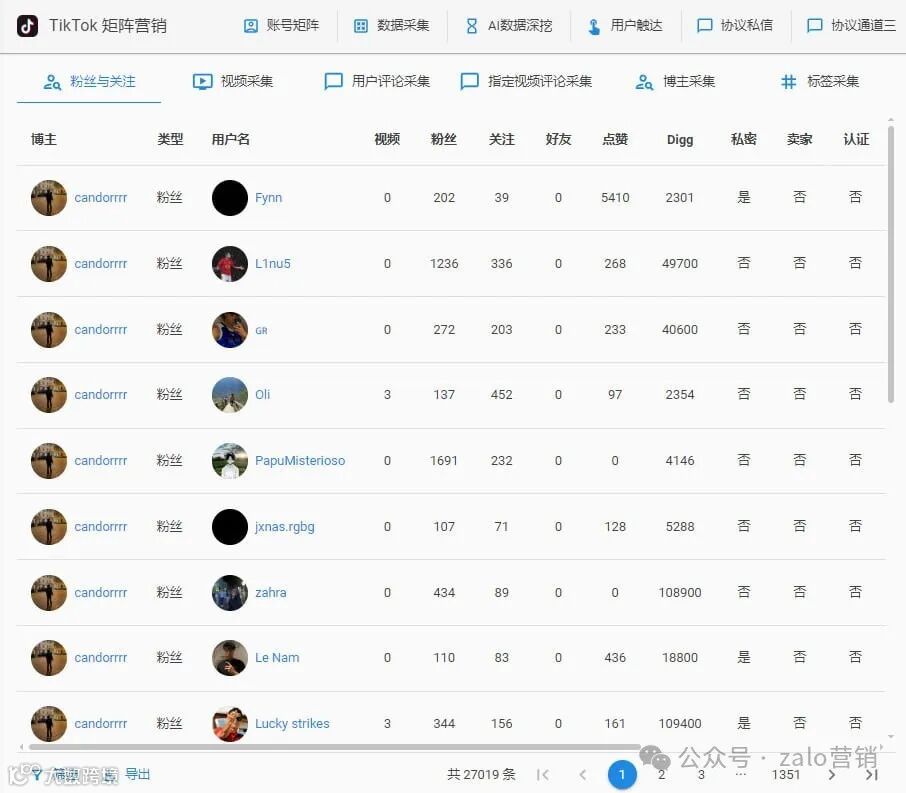Open the 协议私信 top menu
Screen dimensions: 906x793
pos(735,25)
